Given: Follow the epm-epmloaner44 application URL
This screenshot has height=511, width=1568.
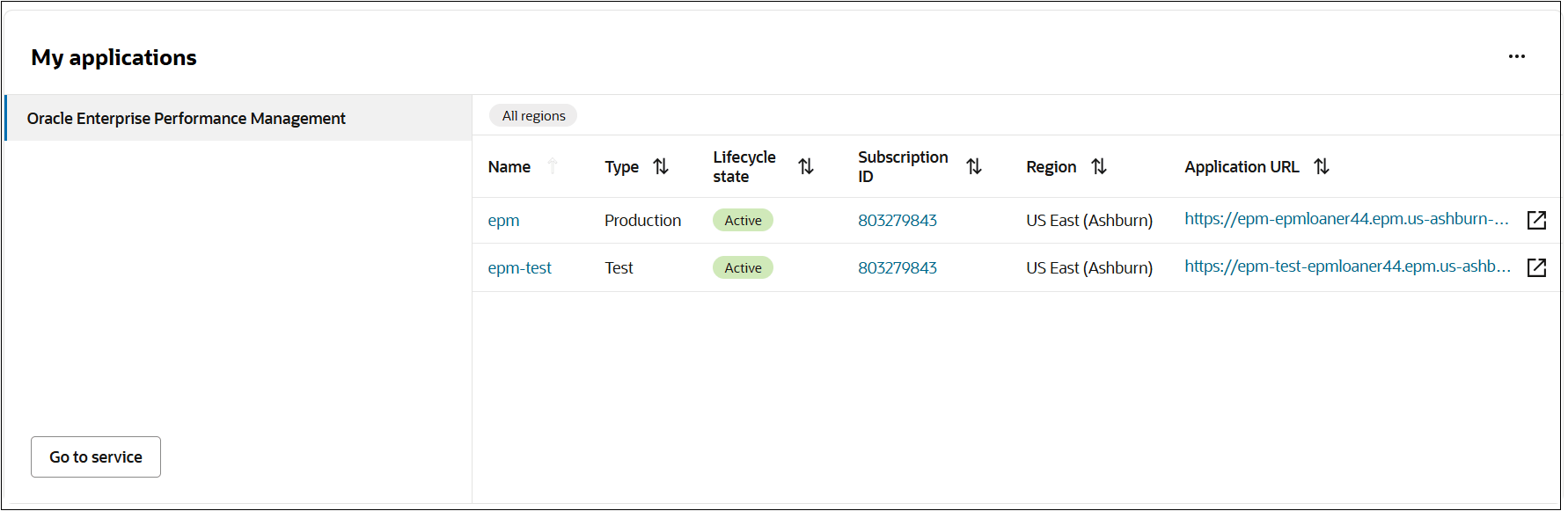Looking at the screenshot, I should point(1346,219).
